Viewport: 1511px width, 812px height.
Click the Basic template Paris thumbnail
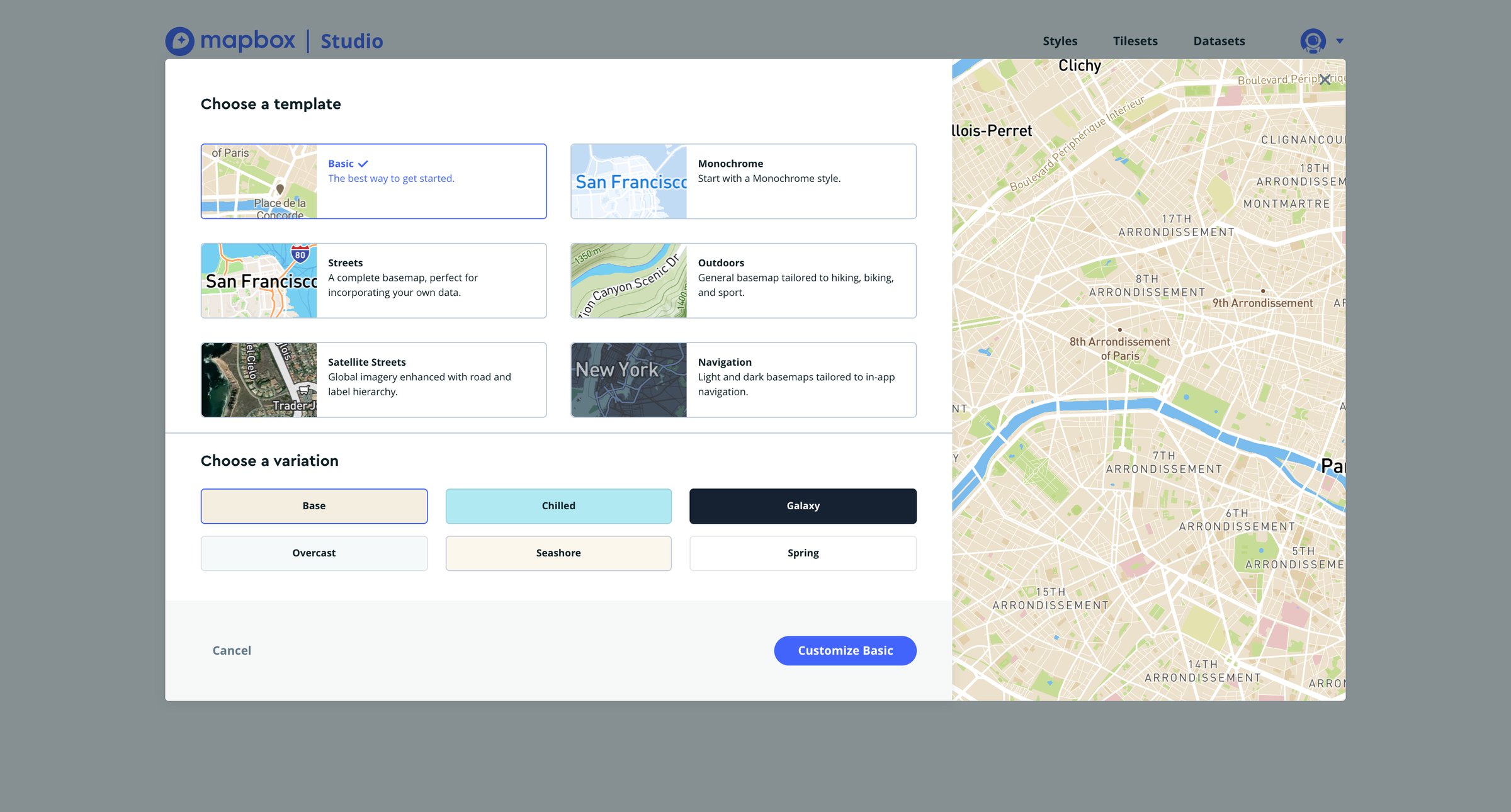[259, 181]
